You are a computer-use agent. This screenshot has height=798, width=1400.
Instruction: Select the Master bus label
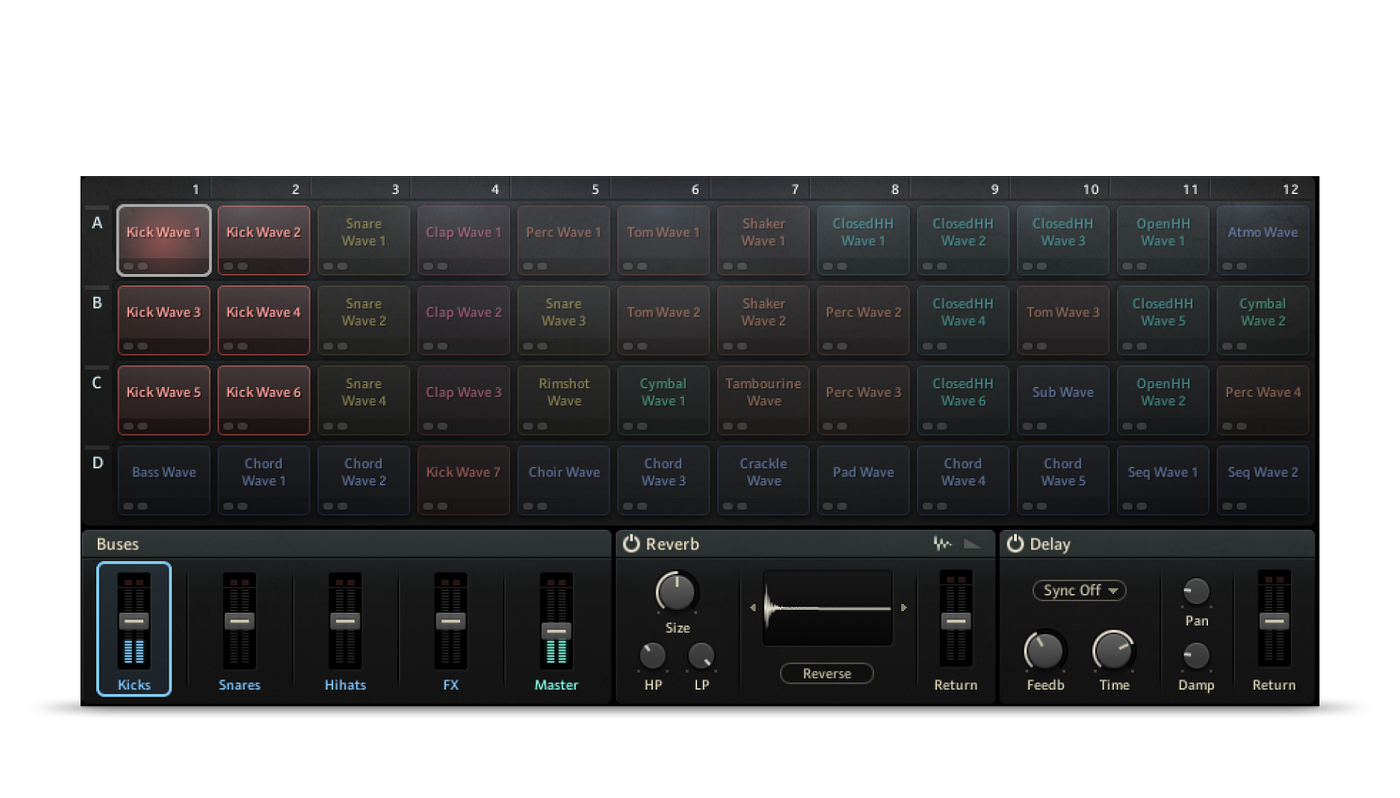[556, 685]
